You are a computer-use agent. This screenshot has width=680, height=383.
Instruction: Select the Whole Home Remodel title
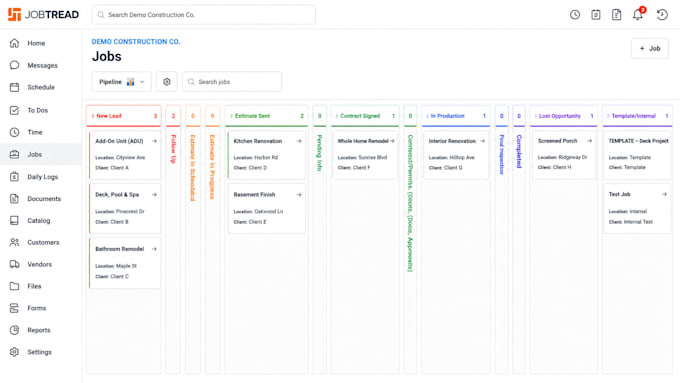(x=363, y=141)
